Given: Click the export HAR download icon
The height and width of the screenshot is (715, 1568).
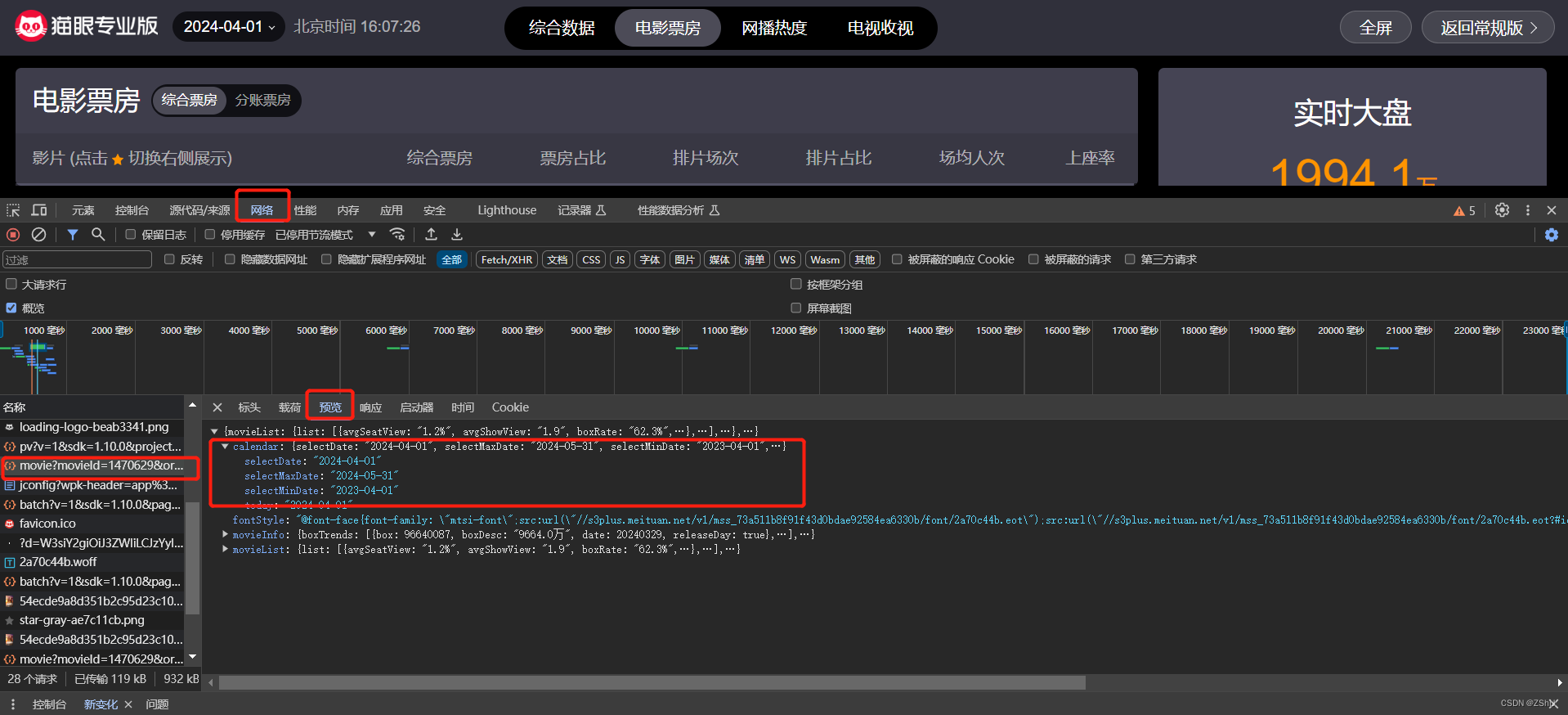Looking at the screenshot, I should click(x=457, y=235).
